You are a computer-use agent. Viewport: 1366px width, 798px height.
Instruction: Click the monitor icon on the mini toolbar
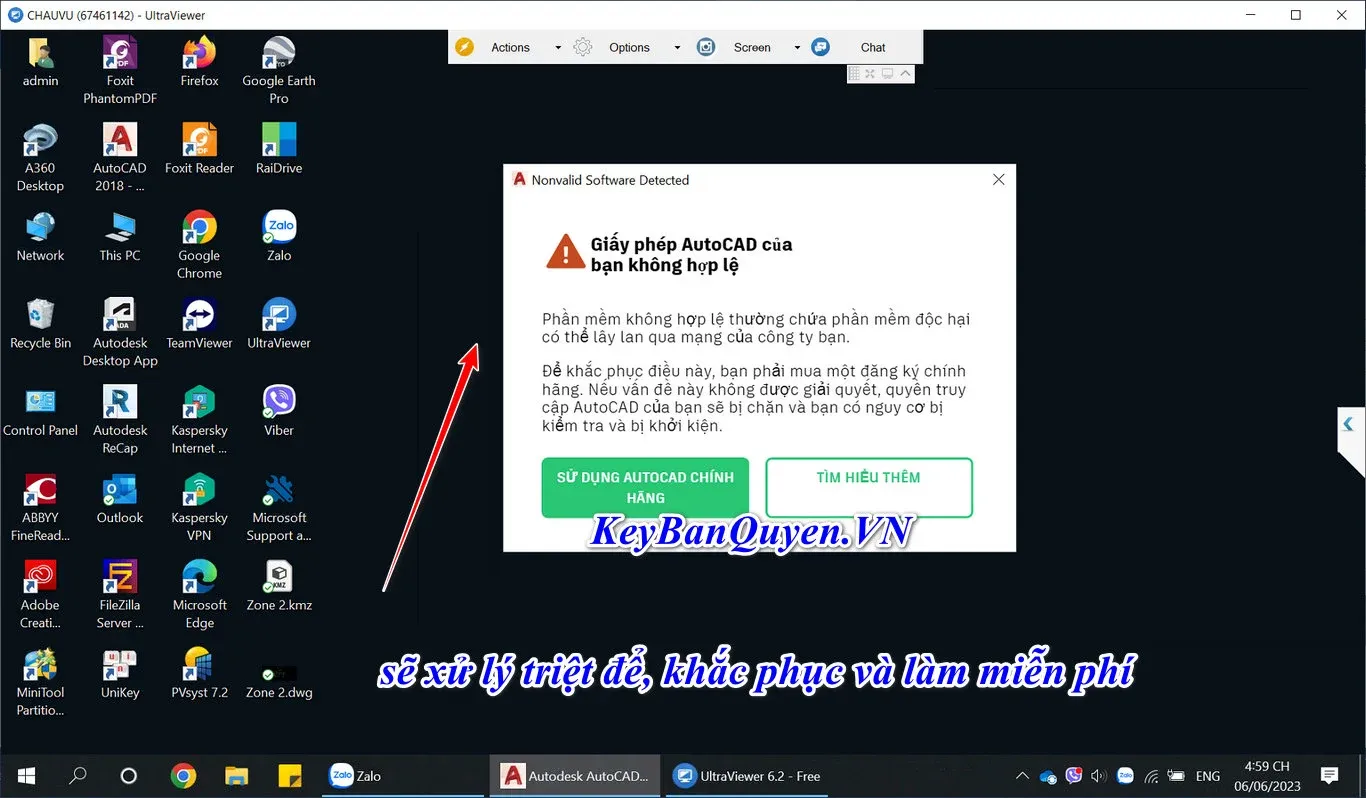(887, 73)
